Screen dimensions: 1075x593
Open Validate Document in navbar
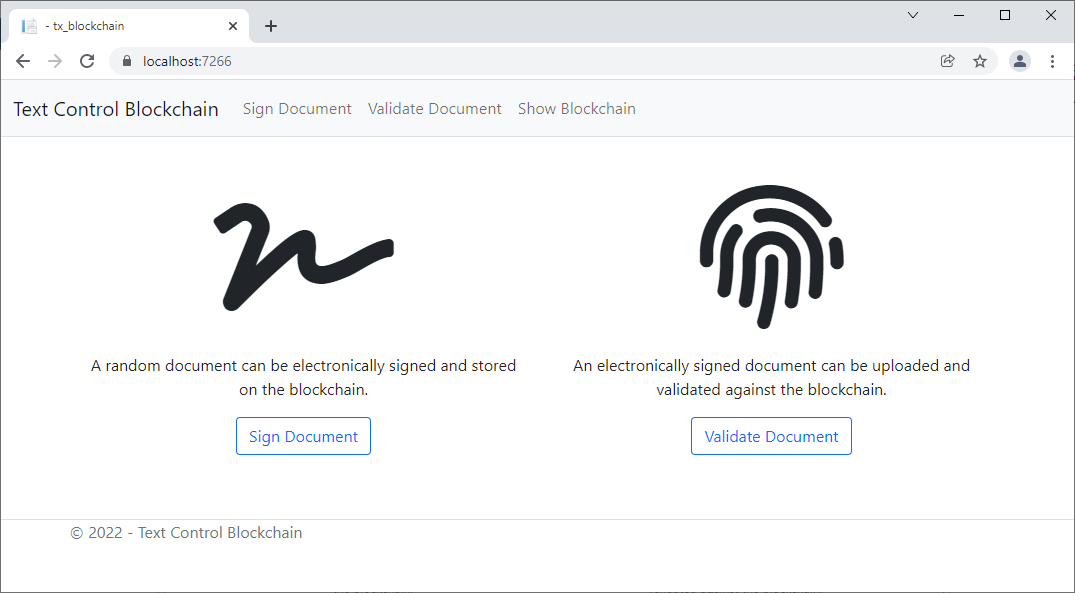(x=435, y=109)
